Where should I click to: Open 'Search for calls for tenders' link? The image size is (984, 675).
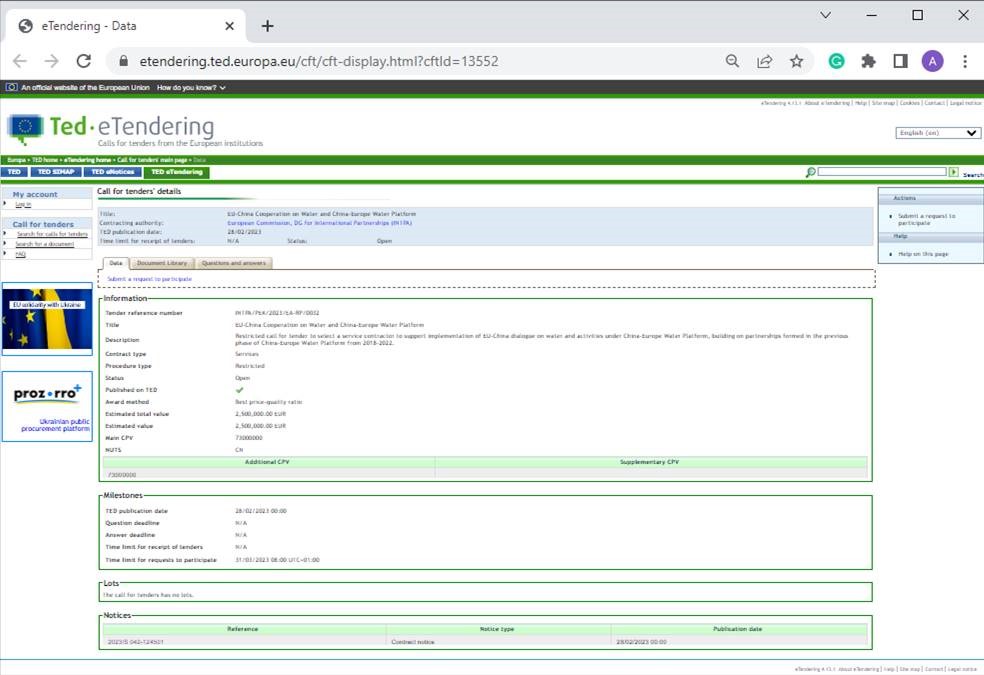pos(52,234)
